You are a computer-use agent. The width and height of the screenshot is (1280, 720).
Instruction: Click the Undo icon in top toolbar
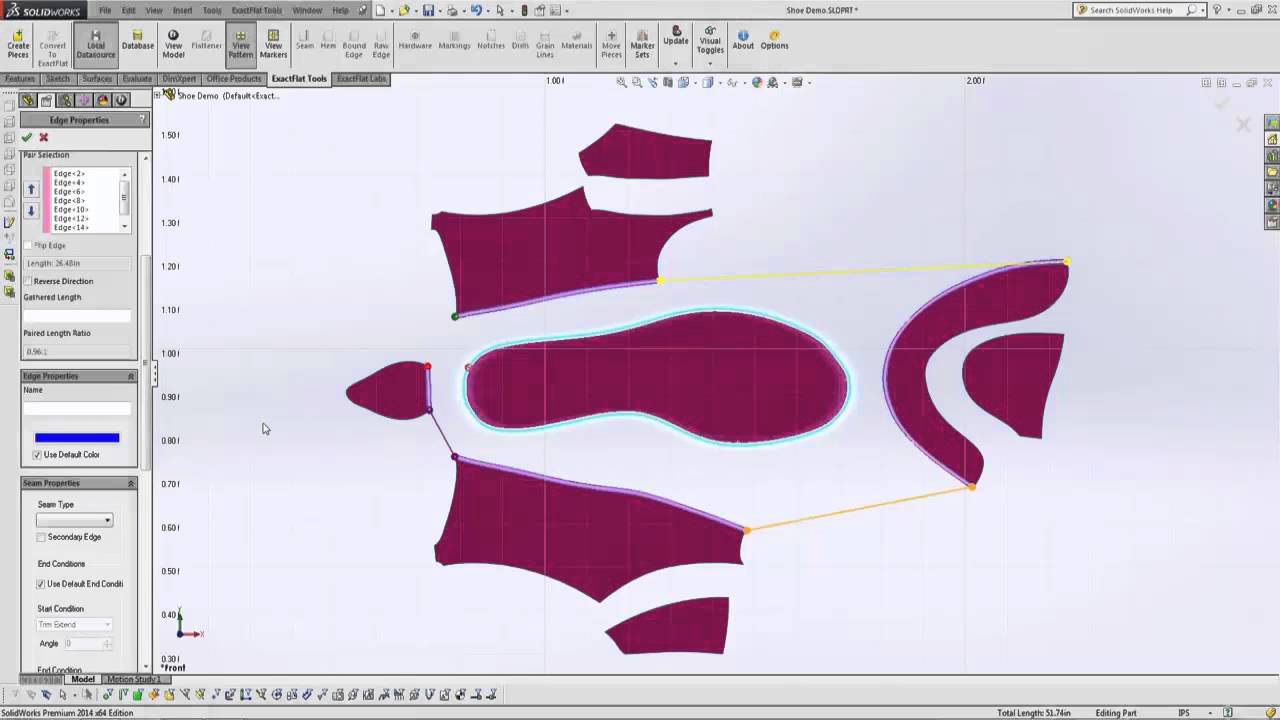476,10
